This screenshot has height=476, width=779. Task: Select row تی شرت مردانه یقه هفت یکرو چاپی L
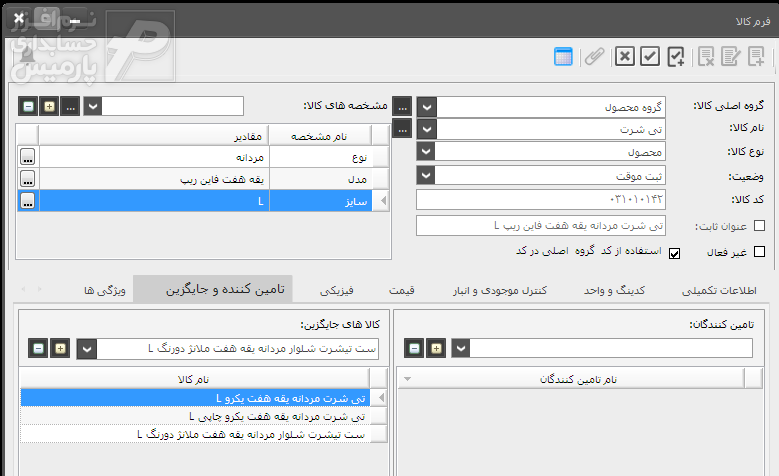click(195, 416)
